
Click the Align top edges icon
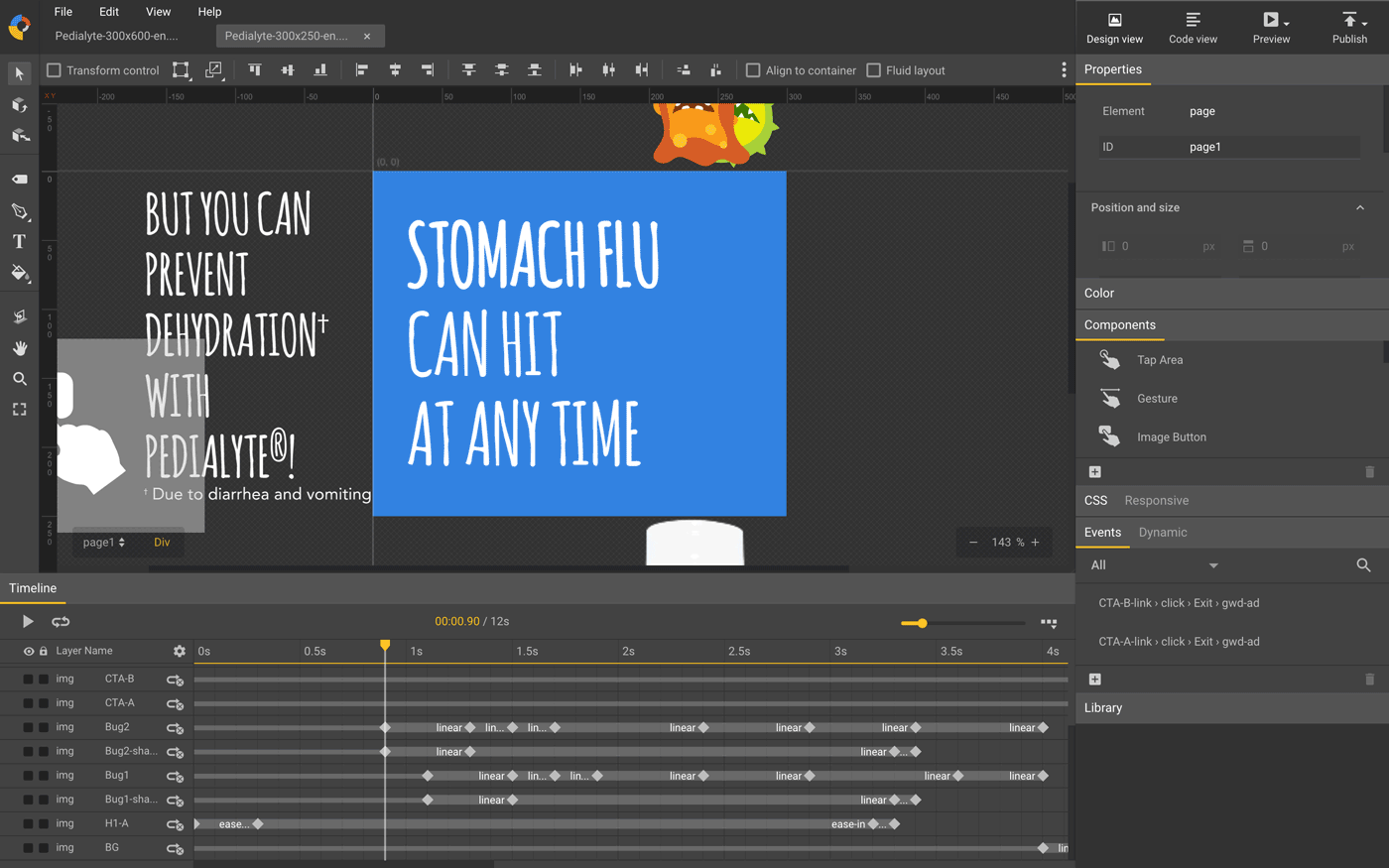255,70
